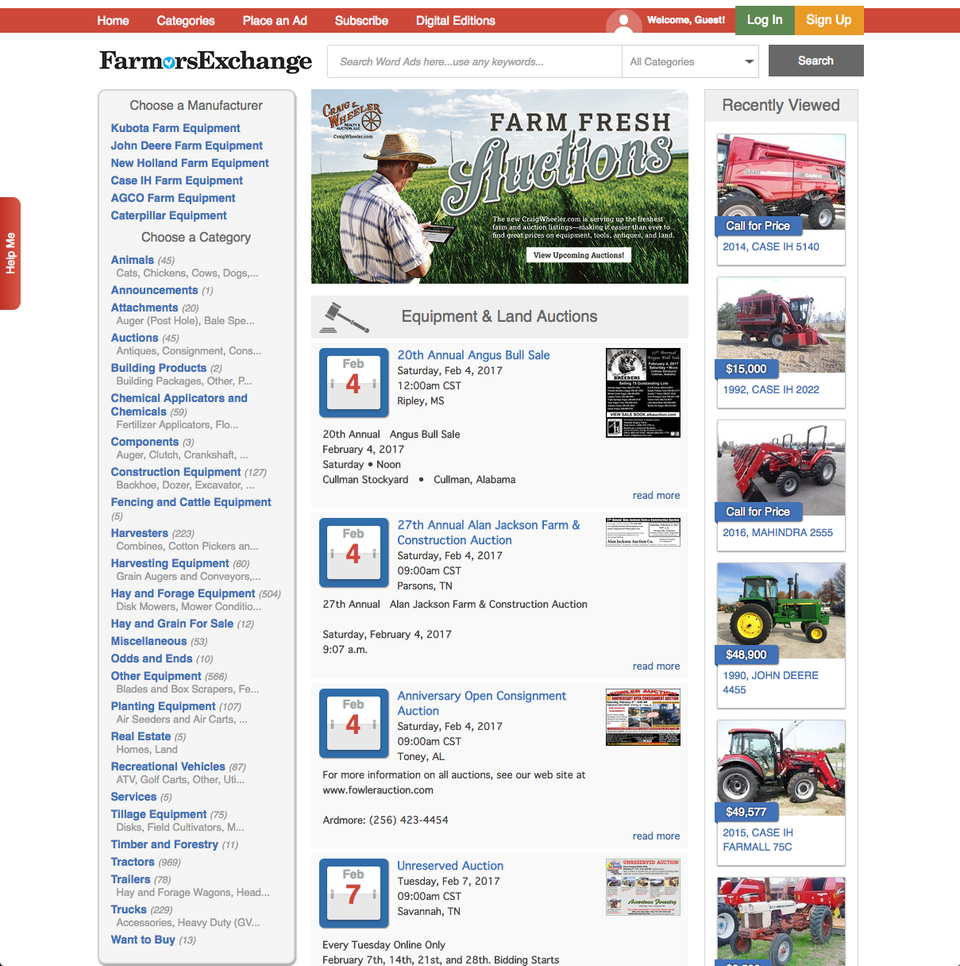Click the Feb 7 calendar icon for Unreserved Auction
This screenshot has height=966, width=960.
354,893
